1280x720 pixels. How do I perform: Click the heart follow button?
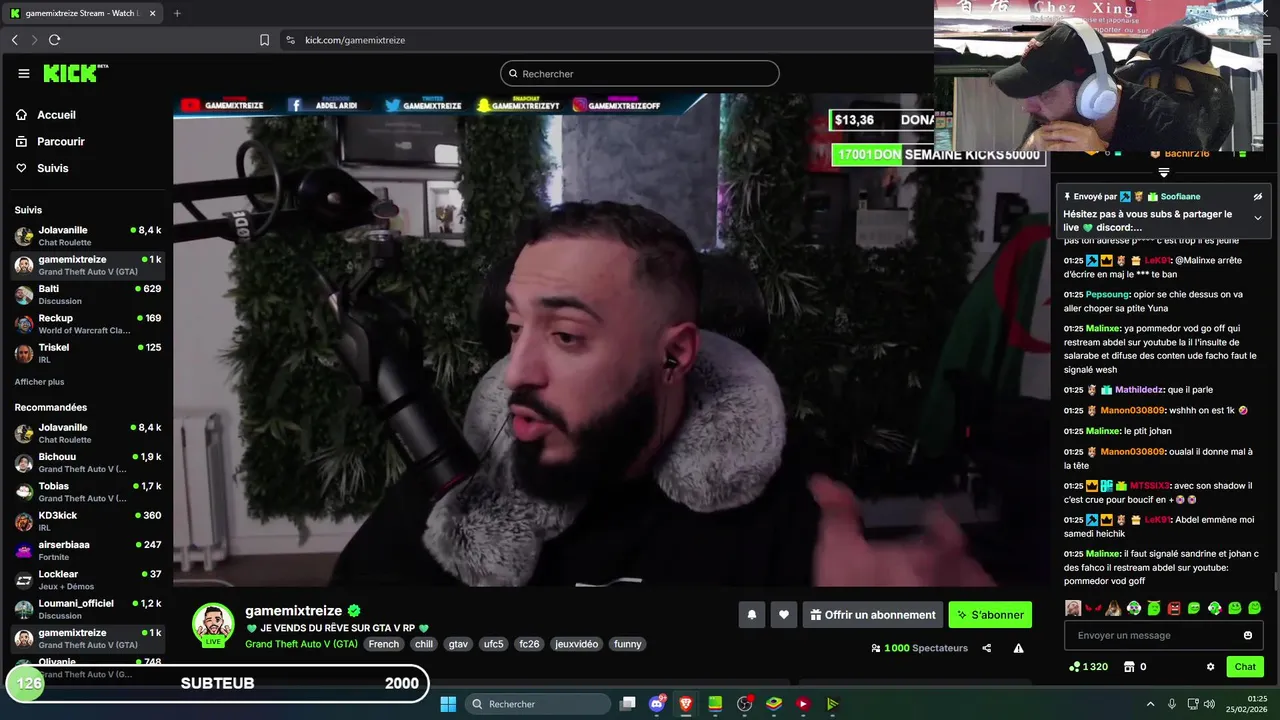(x=784, y=615)
